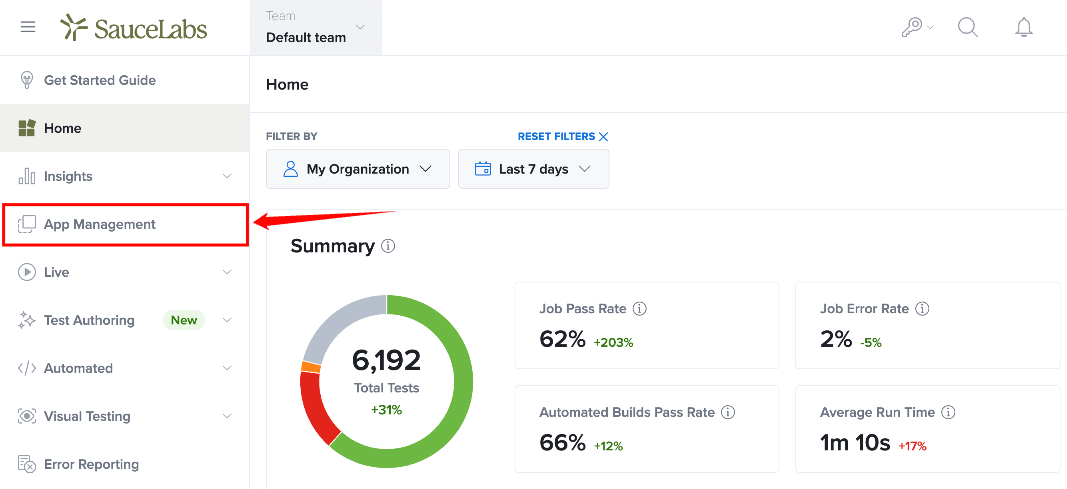The image size is (1067, 489).
Task: Click Average Run Time info icon
Action: pyautogui.click(x=949, y=412)
